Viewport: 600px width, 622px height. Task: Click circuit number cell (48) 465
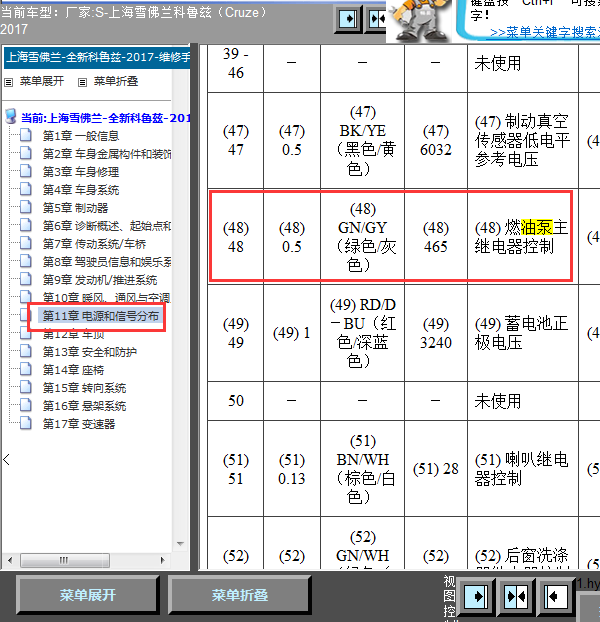point(436,237)
